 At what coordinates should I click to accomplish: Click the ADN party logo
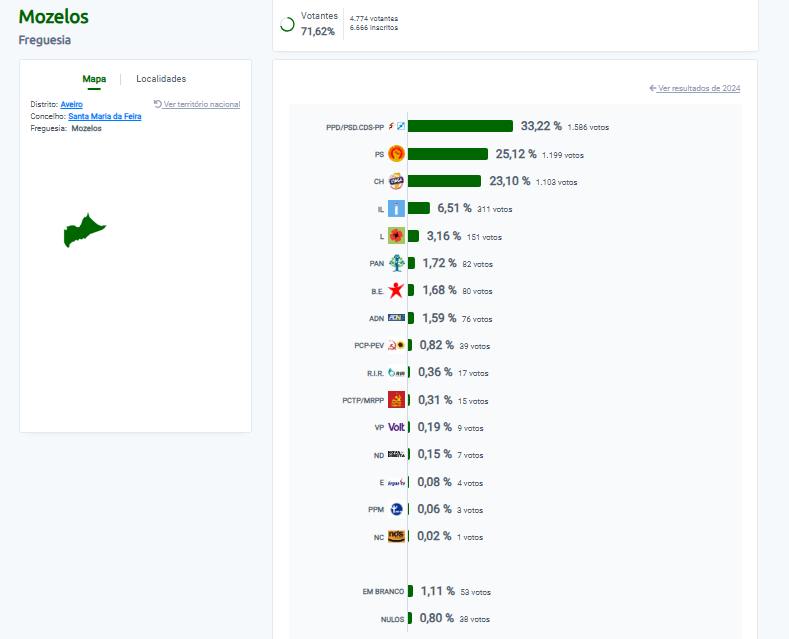(x=397, y=318)
